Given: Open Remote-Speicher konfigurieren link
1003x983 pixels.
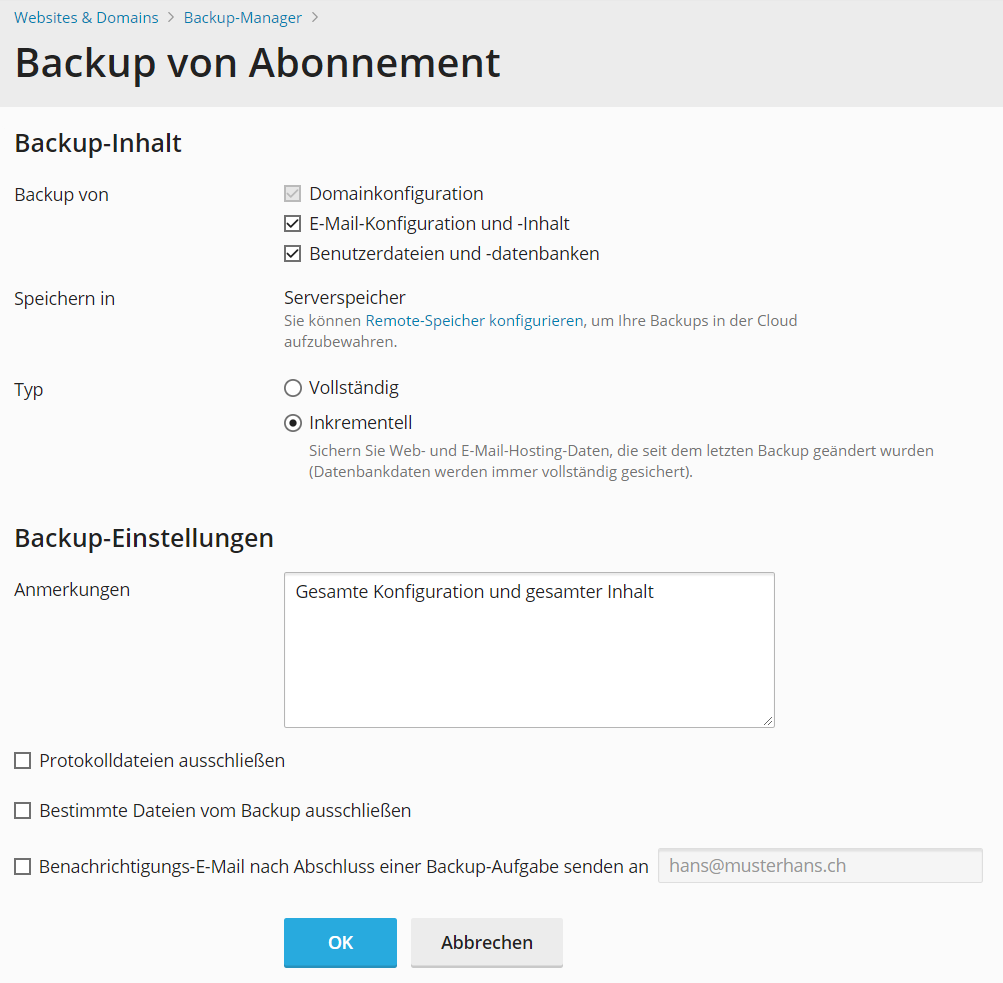Looking at the screenshot, I should tap(474, 321).
